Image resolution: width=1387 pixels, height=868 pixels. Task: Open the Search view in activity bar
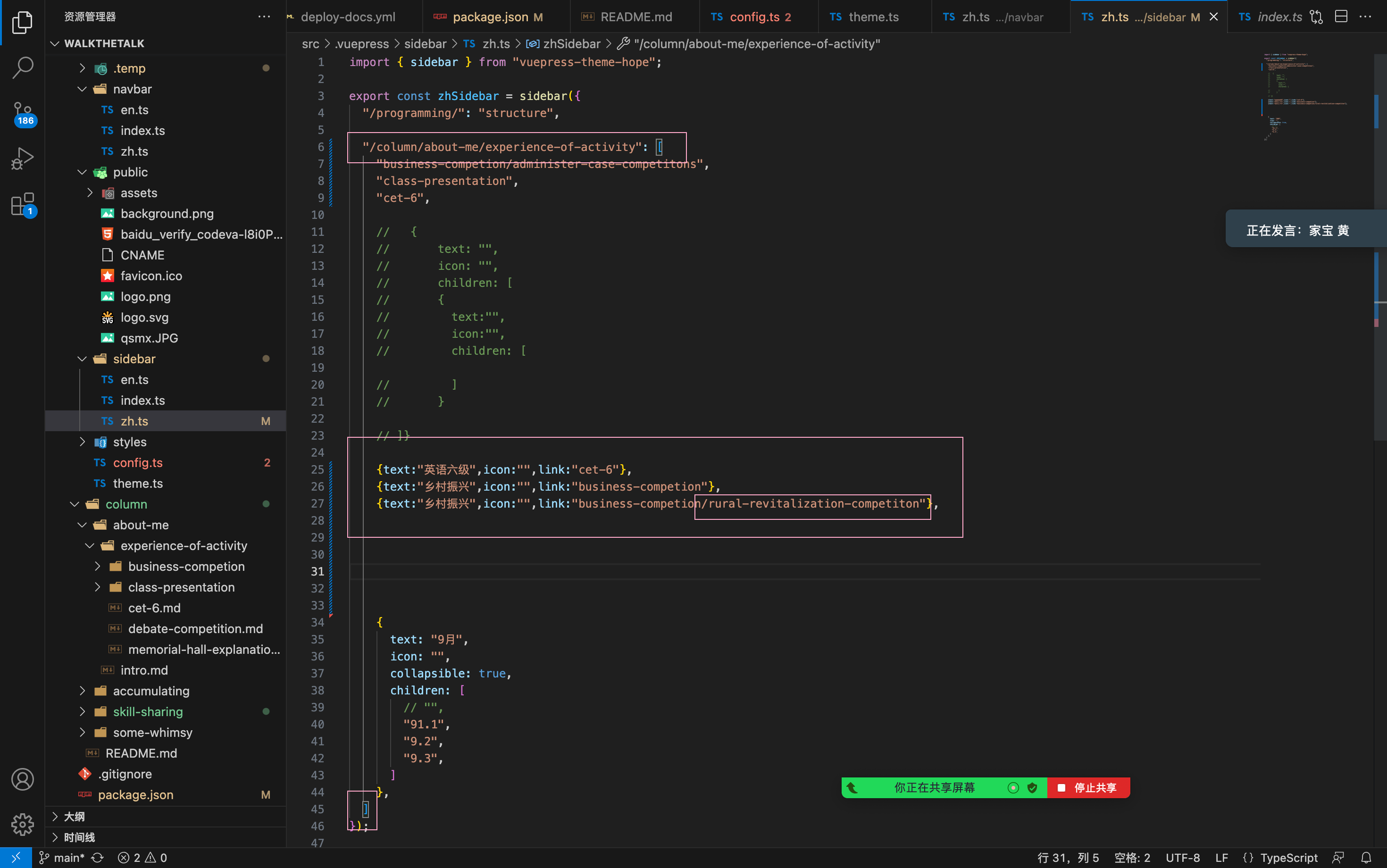coord(22,68)
